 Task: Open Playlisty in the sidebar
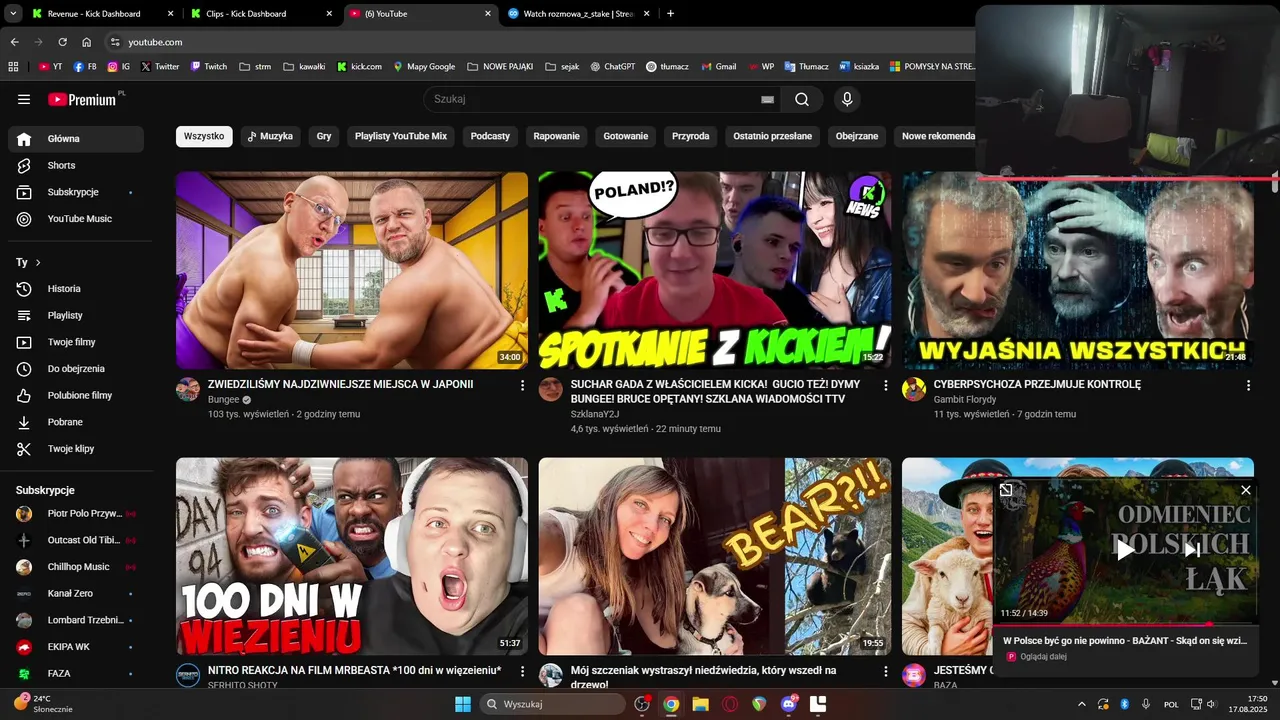coord(76,315)
